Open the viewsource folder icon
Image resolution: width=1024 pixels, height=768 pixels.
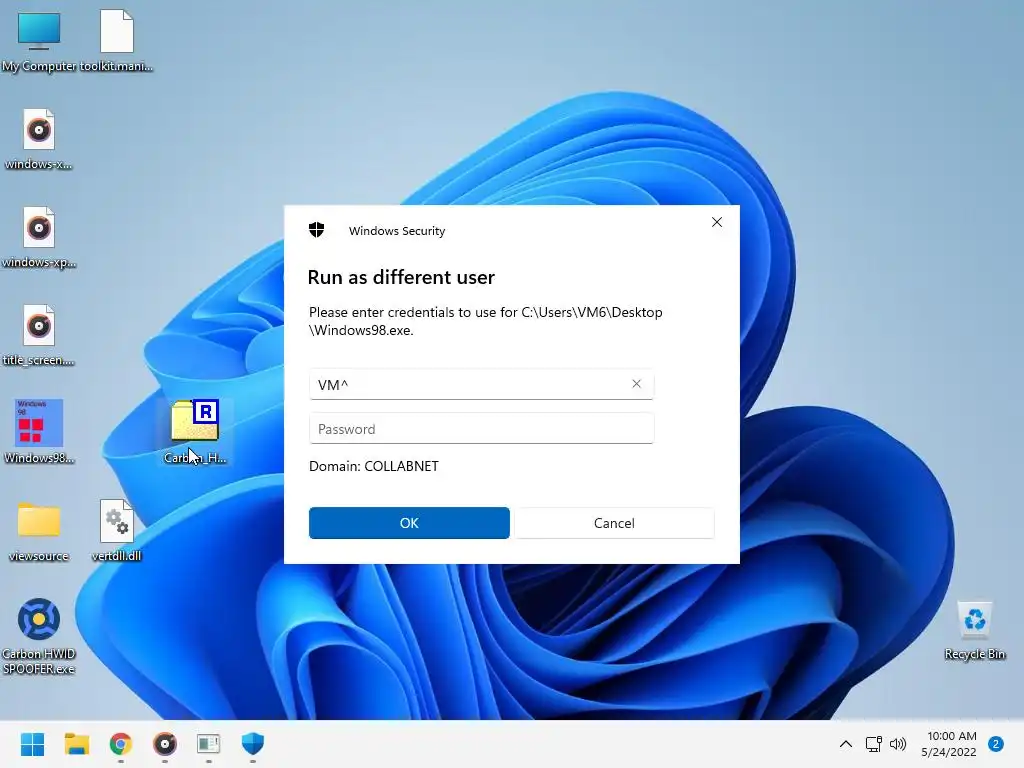click(39, 531)
